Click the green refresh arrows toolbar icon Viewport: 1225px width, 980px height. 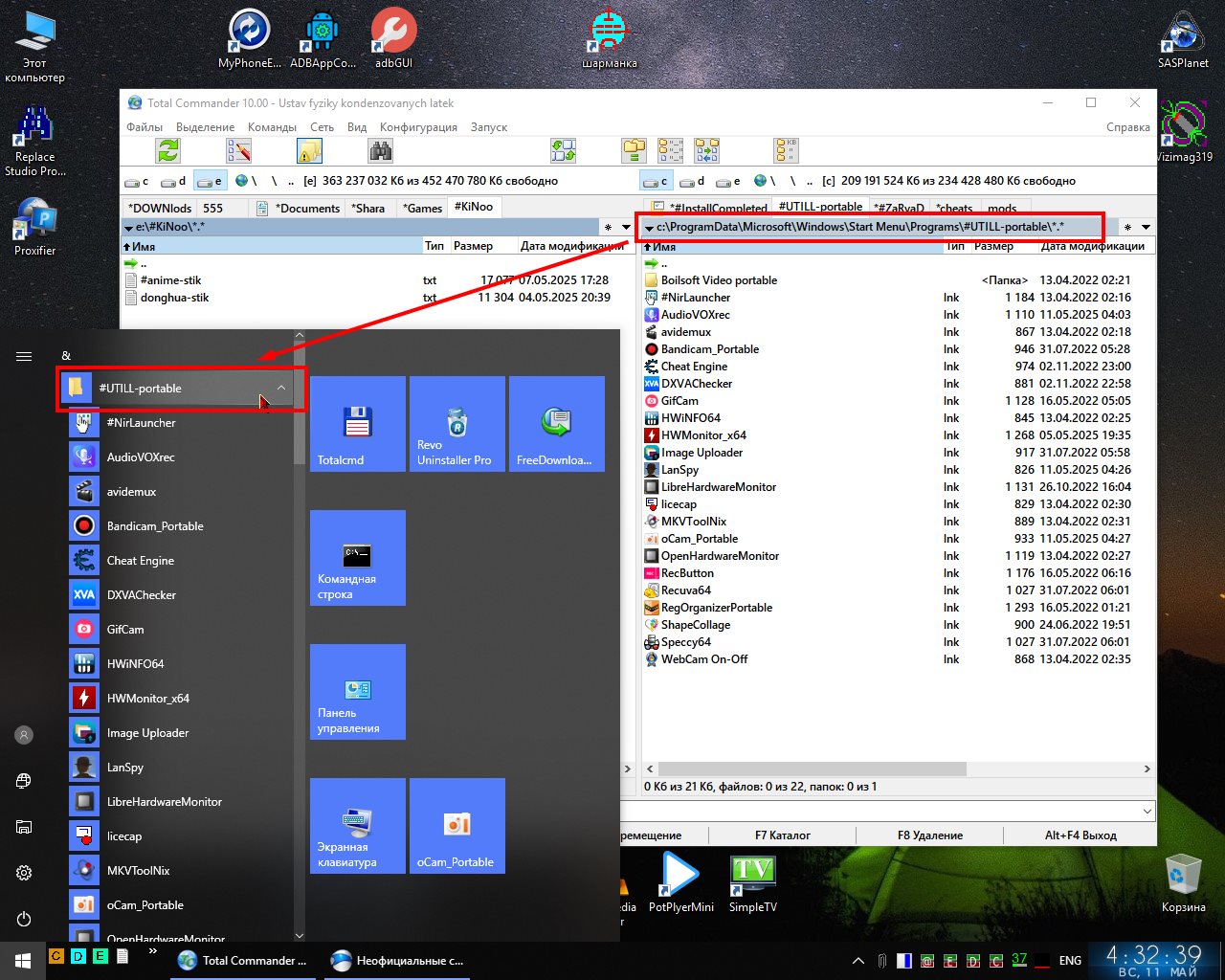pos(168,150)
